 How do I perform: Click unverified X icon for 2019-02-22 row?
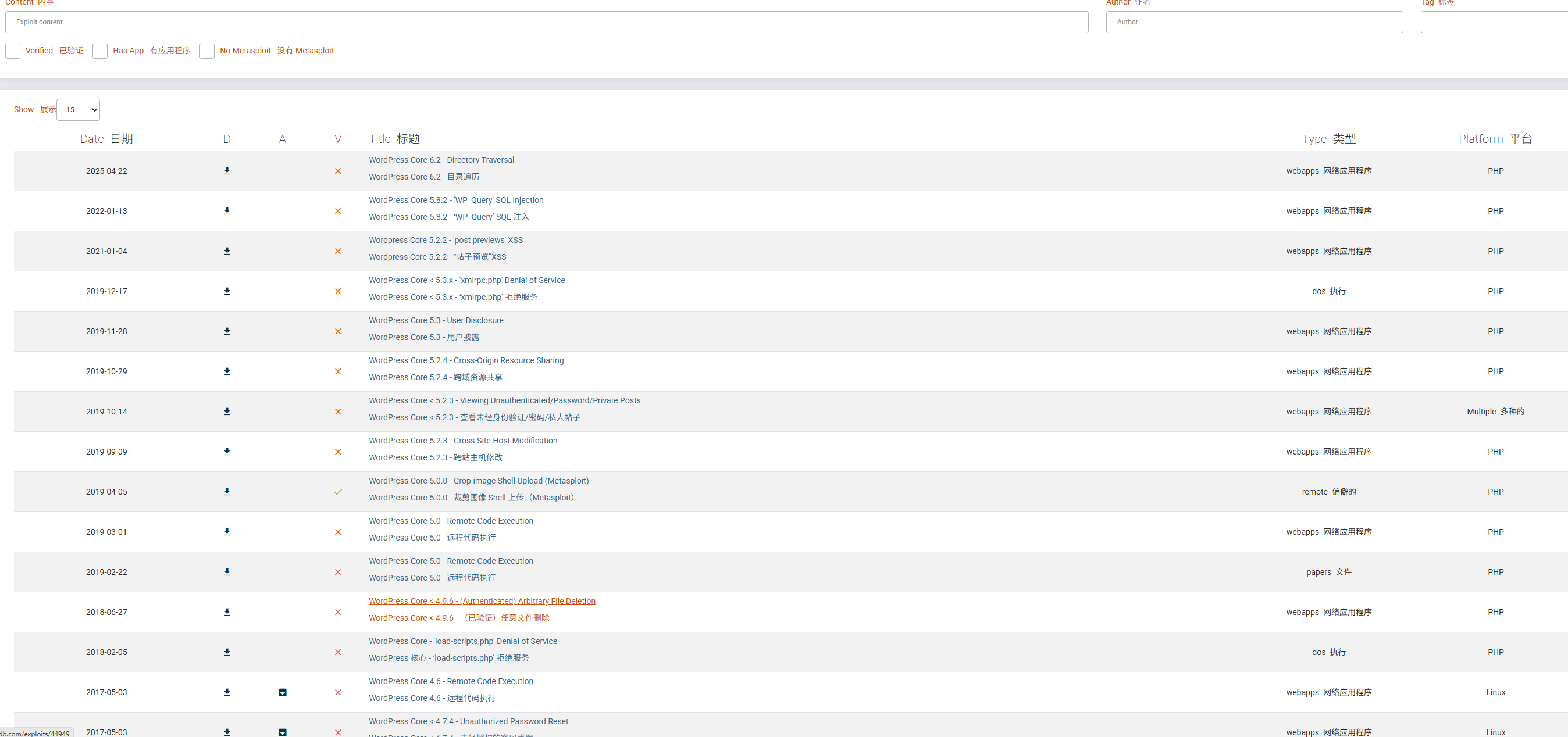tap(338, 572)
